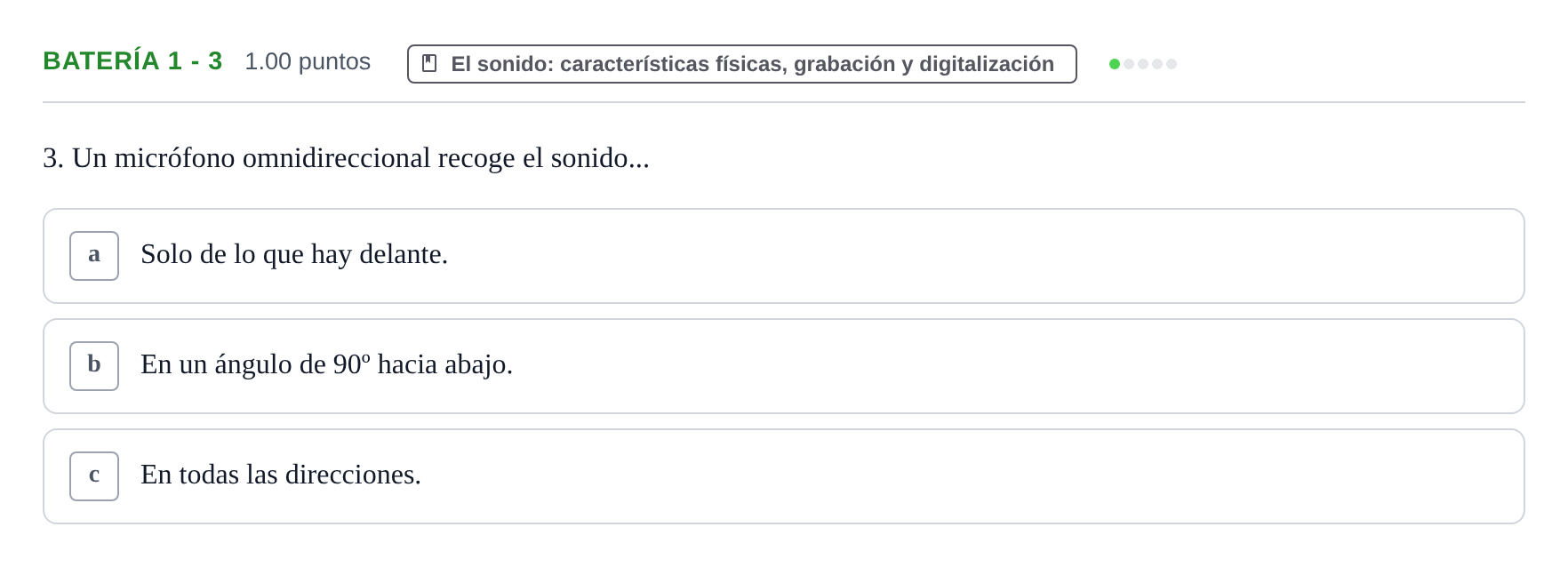Viewport: 1568px width, 567px height.
Task: Click the question text about micrófono omnidireccional
Action: pos(346,158)
